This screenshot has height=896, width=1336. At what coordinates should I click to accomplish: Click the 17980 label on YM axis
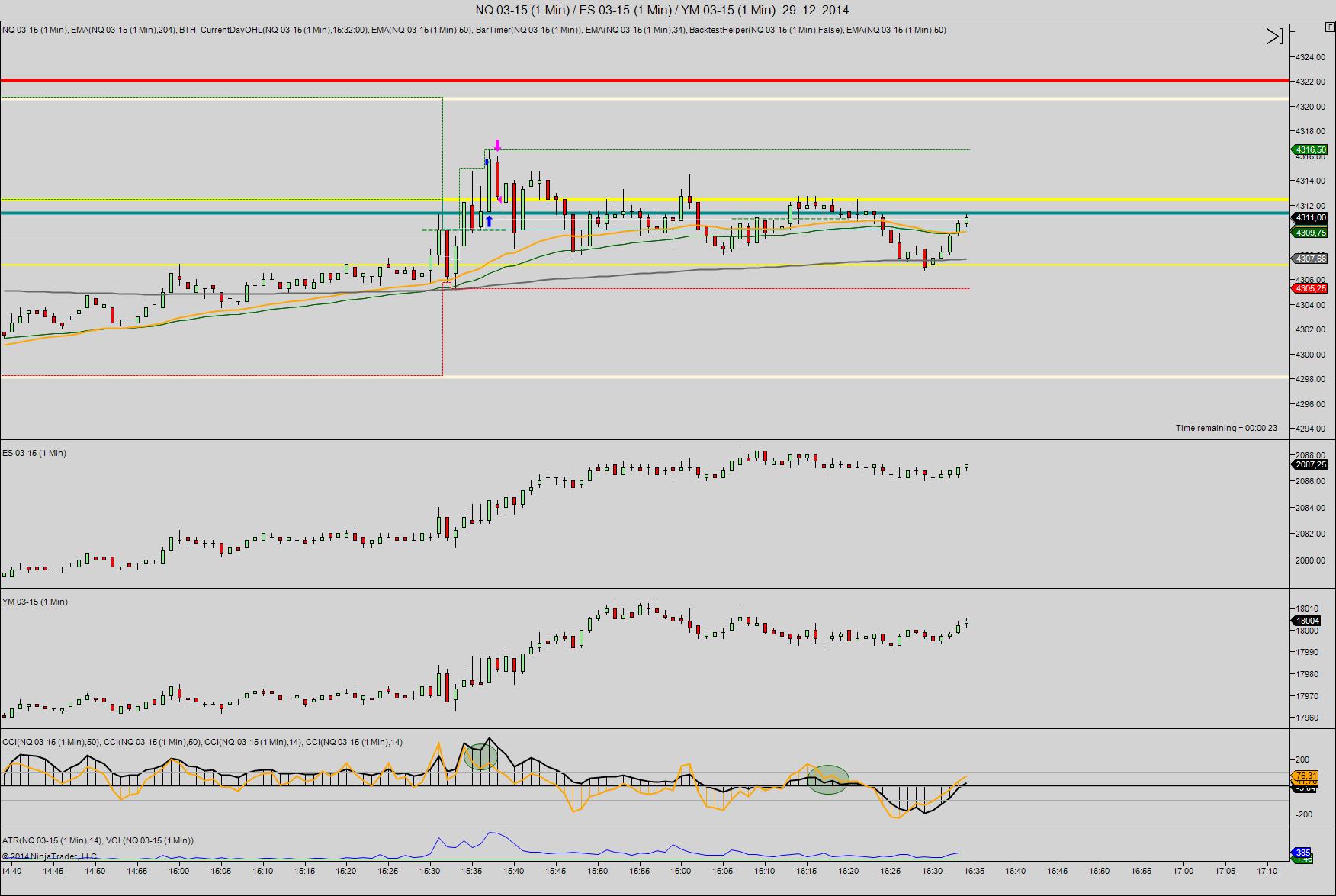[x=1307, y=674]
